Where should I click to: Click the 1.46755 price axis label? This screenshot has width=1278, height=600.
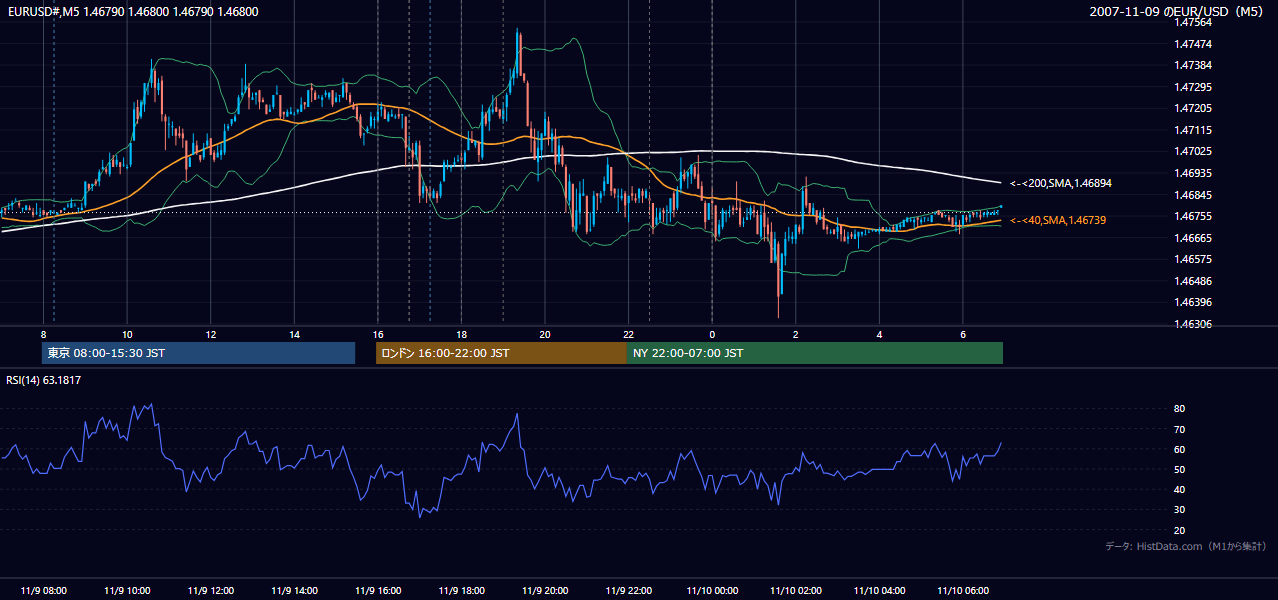click(1193, 216)
